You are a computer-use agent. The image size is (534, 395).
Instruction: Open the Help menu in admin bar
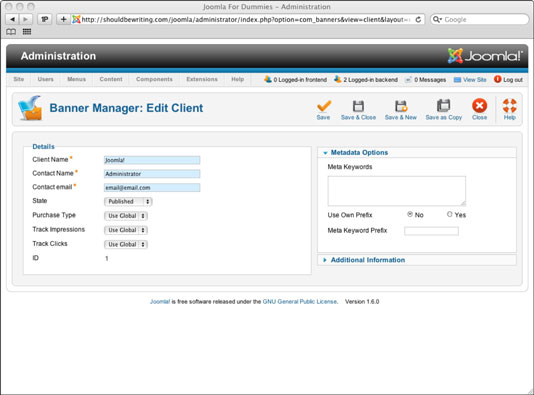238,79
